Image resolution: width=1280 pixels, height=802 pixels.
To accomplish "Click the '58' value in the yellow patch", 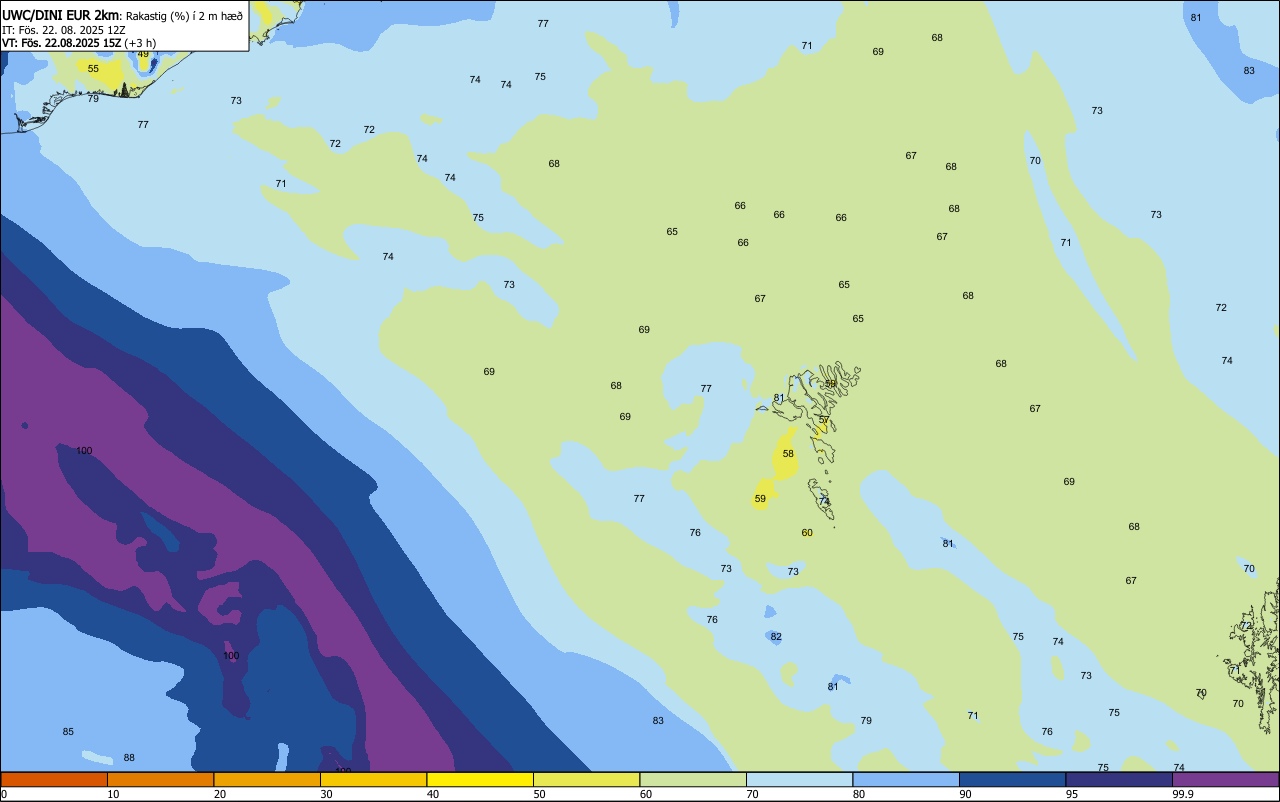I will click(x=788, y=454).
